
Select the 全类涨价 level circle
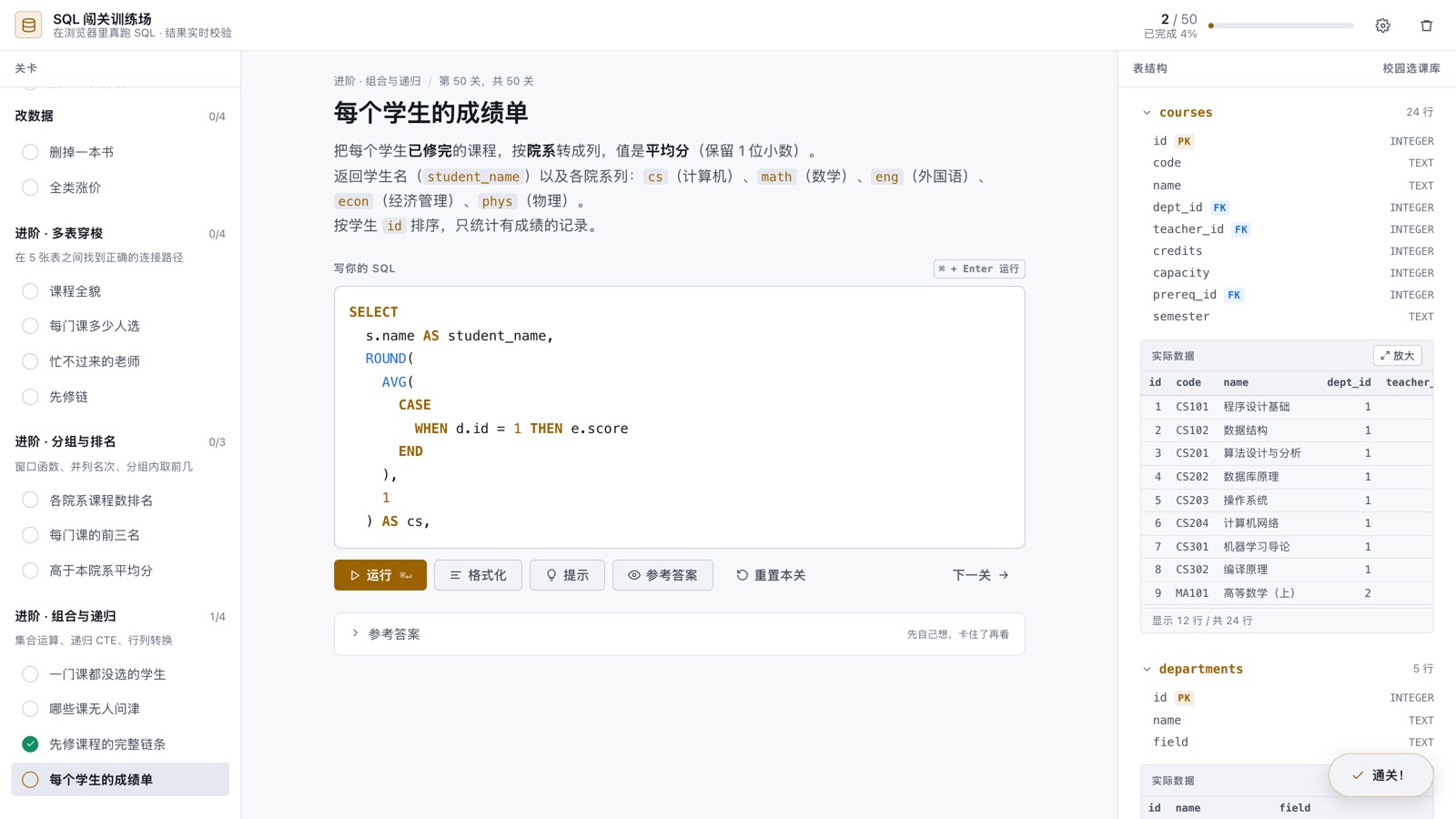pos(30,187)
